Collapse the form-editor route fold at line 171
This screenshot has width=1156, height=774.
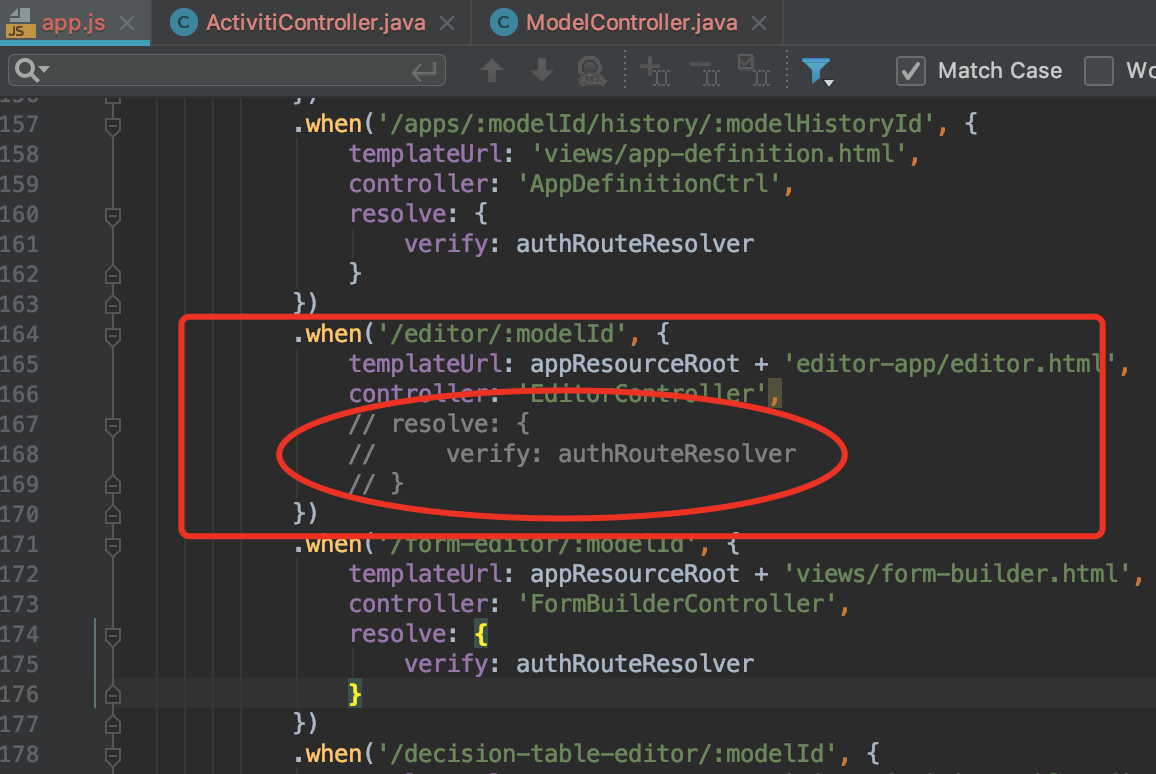[x=113, y=546]
